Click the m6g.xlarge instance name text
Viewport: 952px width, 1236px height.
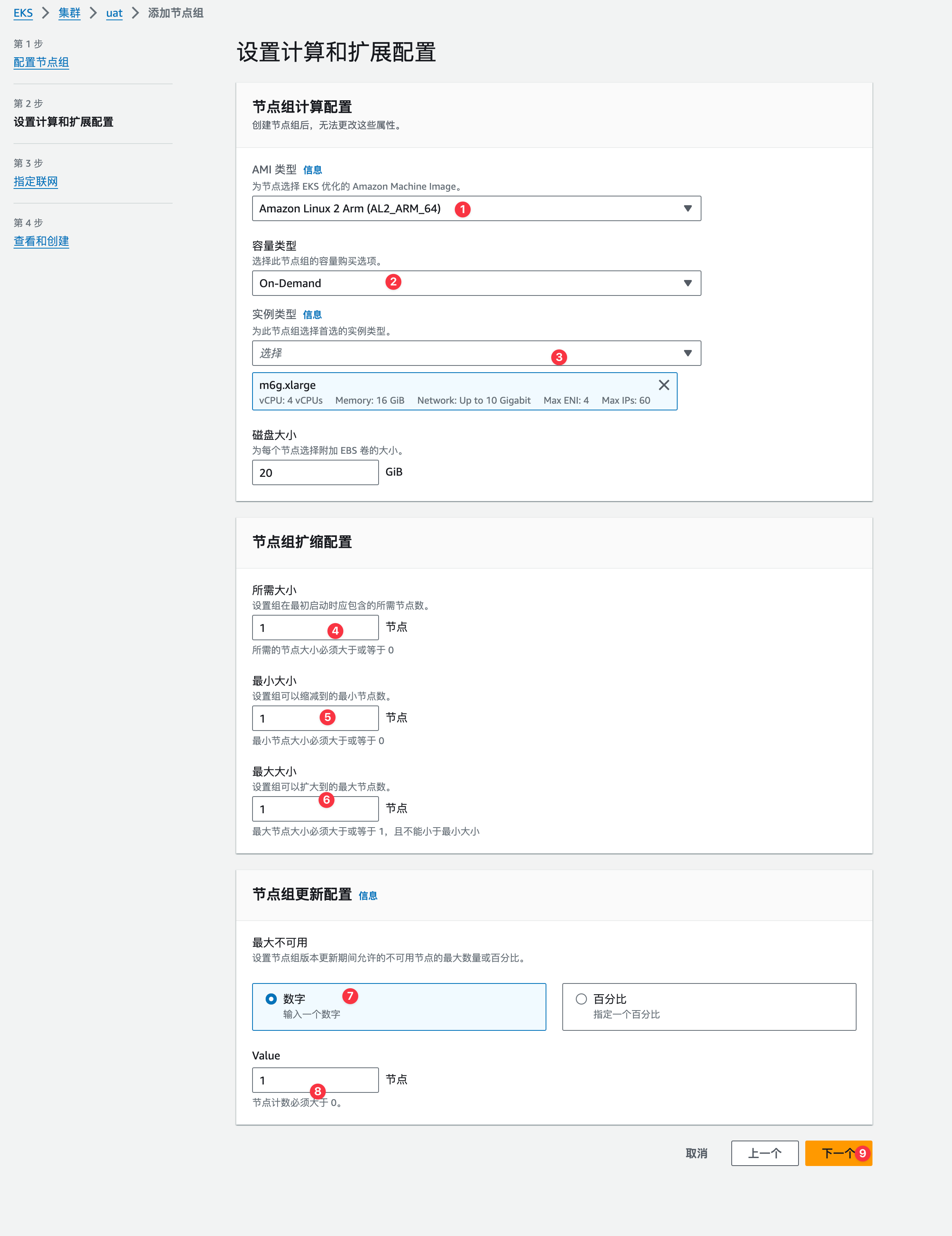[x=288, y=385]
